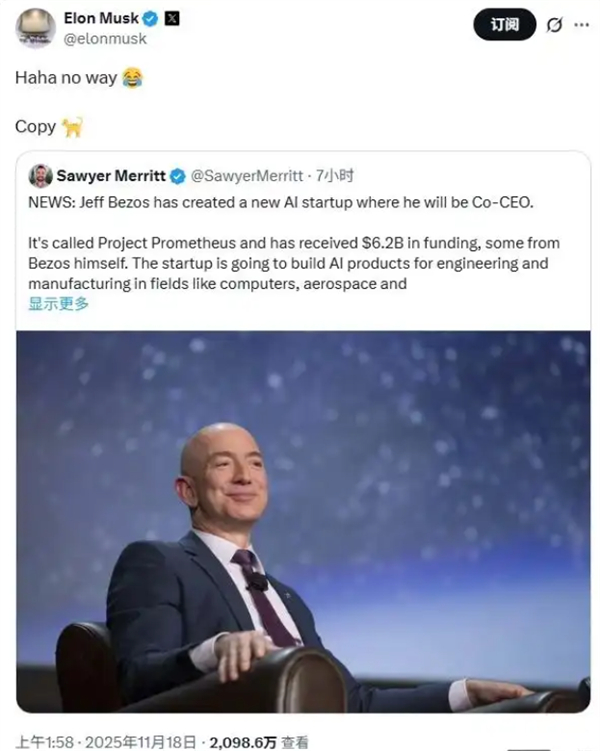The width and height of the screenshot is (600, 751).
Task: Click the X affiliate badge next to Elon Musk
Action: click(172, 19)
